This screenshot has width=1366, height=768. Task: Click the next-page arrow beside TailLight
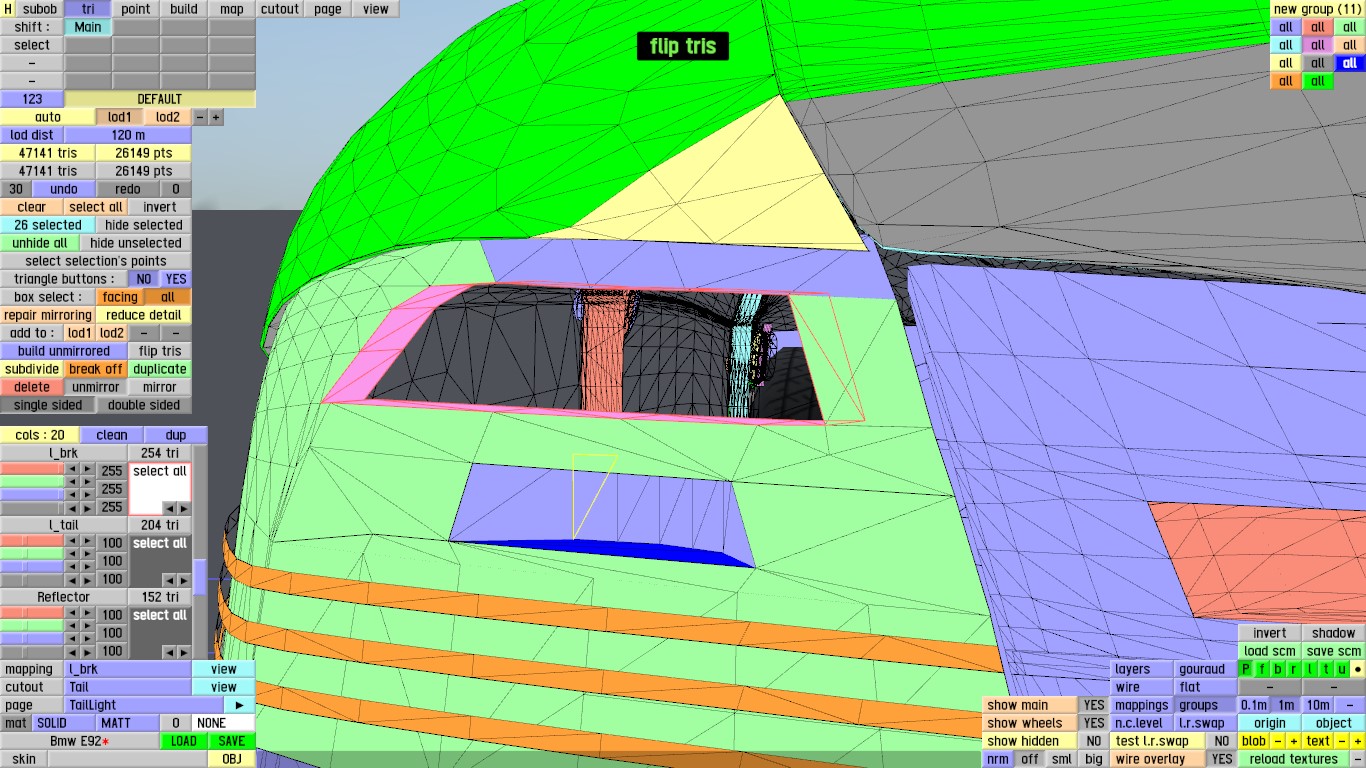pos(240,705)
